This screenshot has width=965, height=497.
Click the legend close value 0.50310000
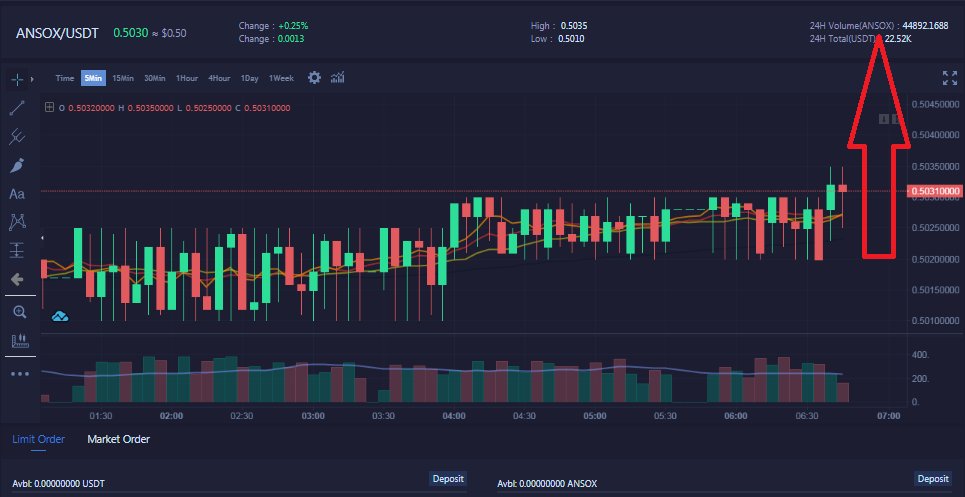[267, 108]
